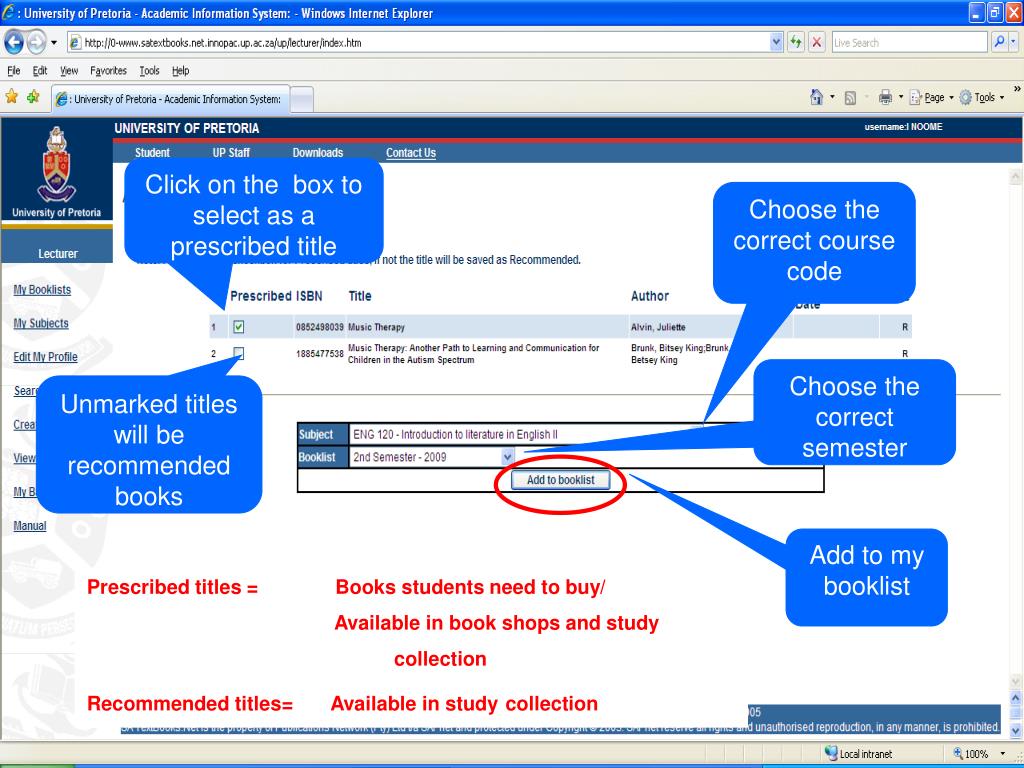Click the Local intranet zone status icon

click(831, 753)
